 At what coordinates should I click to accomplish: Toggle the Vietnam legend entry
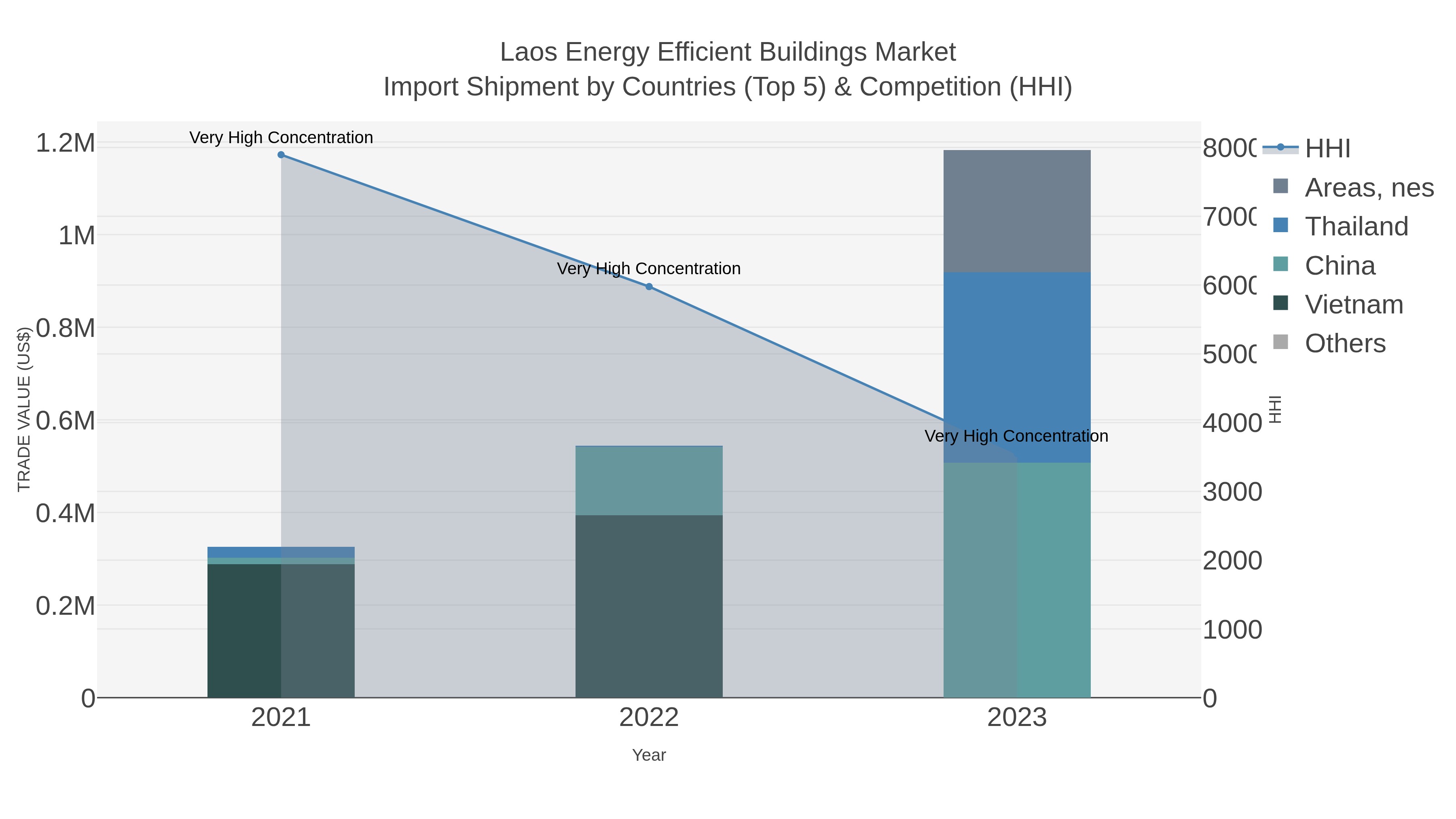[1338, 304]
